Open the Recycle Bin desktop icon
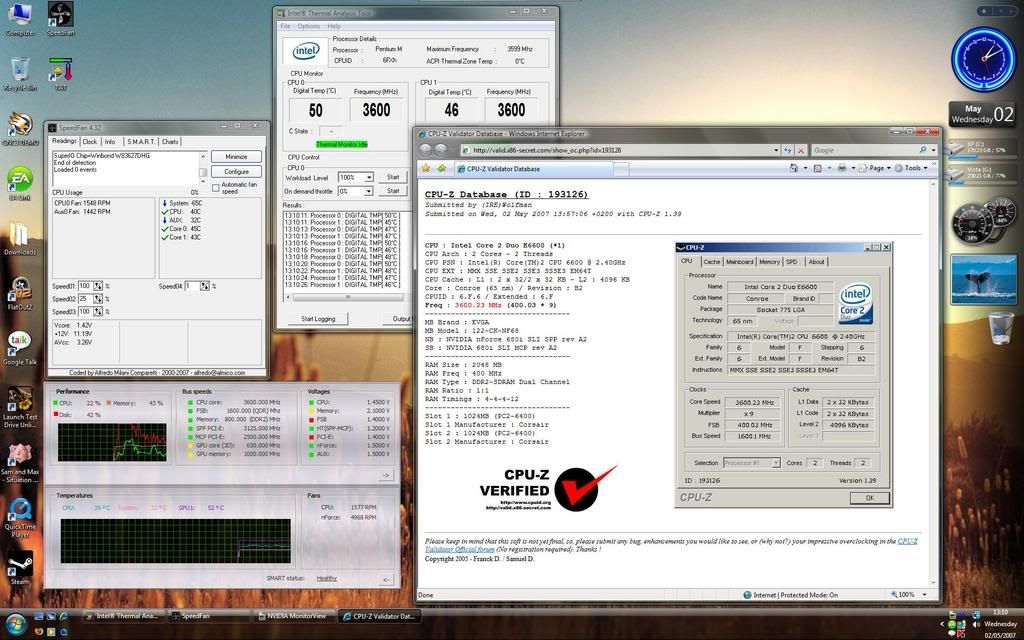Screen dimensions: 1024x640 click(20, 73)
